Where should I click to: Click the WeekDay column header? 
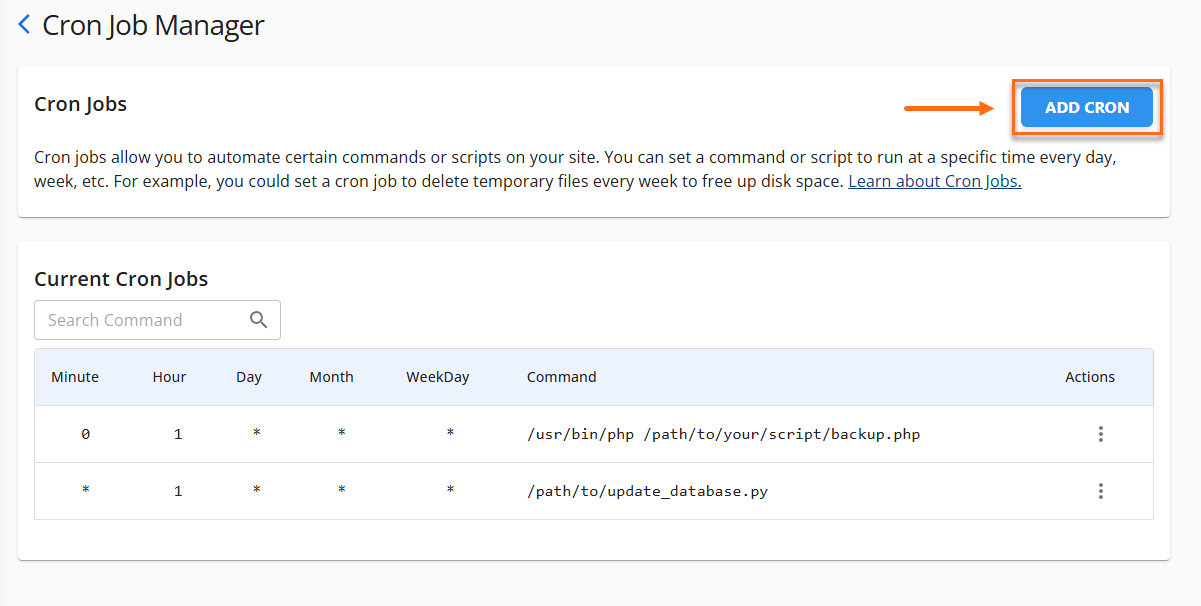(x=437, y=377)
